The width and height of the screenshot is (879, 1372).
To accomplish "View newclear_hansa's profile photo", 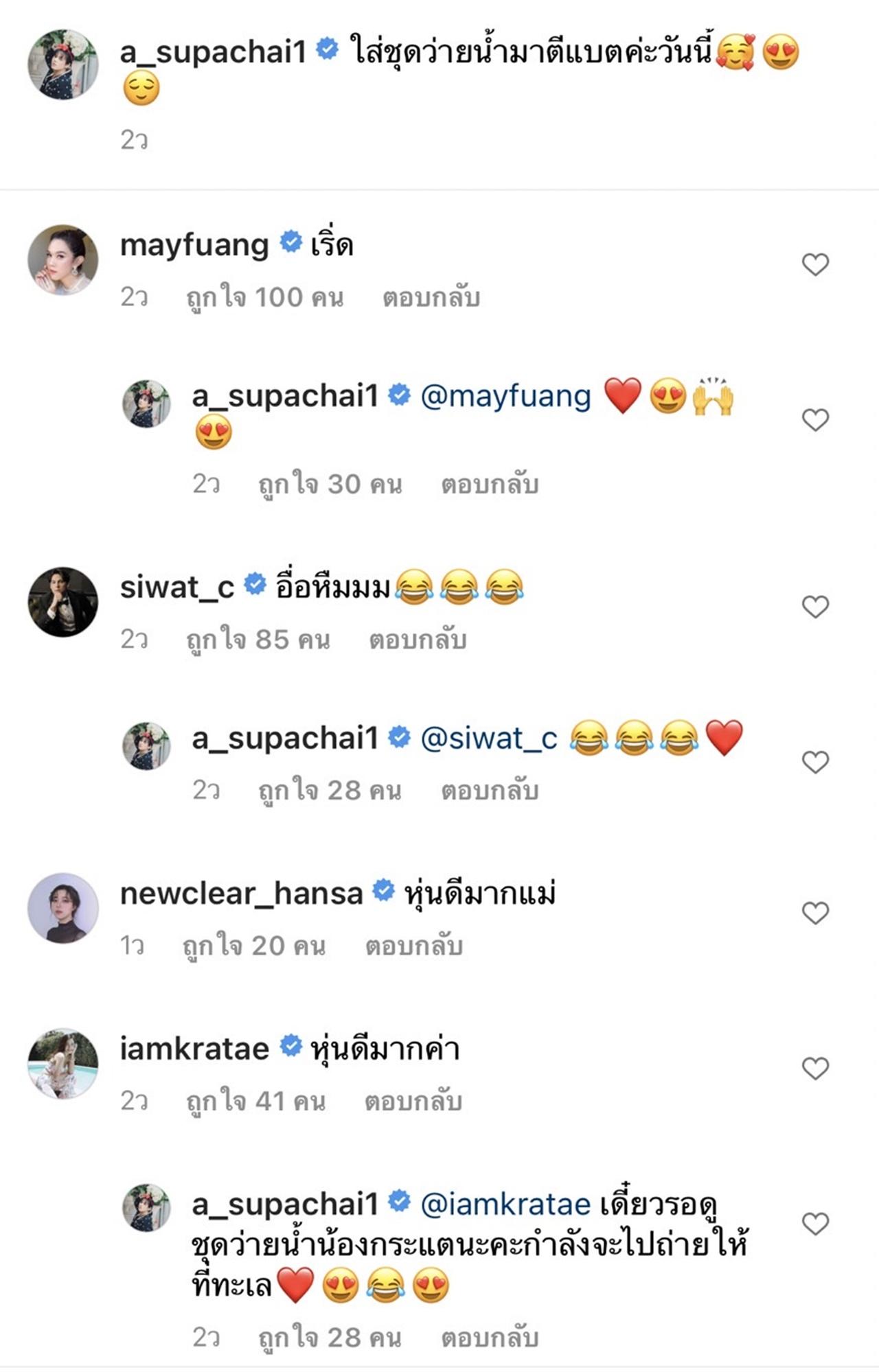I will (x=62, y=908).
